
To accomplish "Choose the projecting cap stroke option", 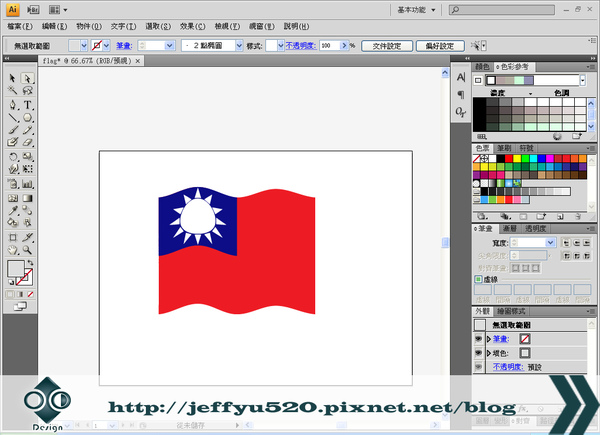I will pyautogui.click(x=587, y=243).
